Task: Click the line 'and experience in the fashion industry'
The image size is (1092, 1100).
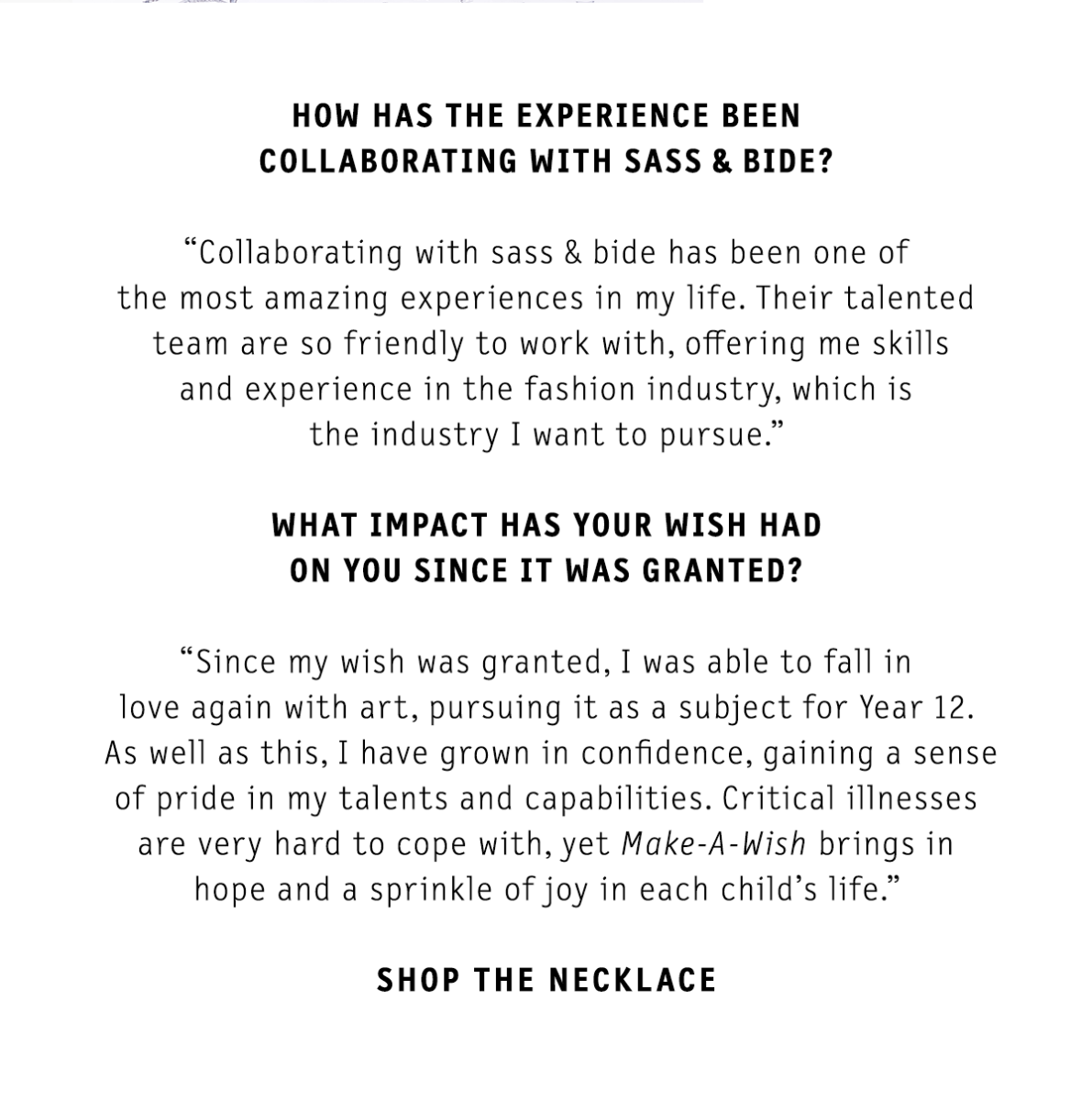Action: coord(546,389)
